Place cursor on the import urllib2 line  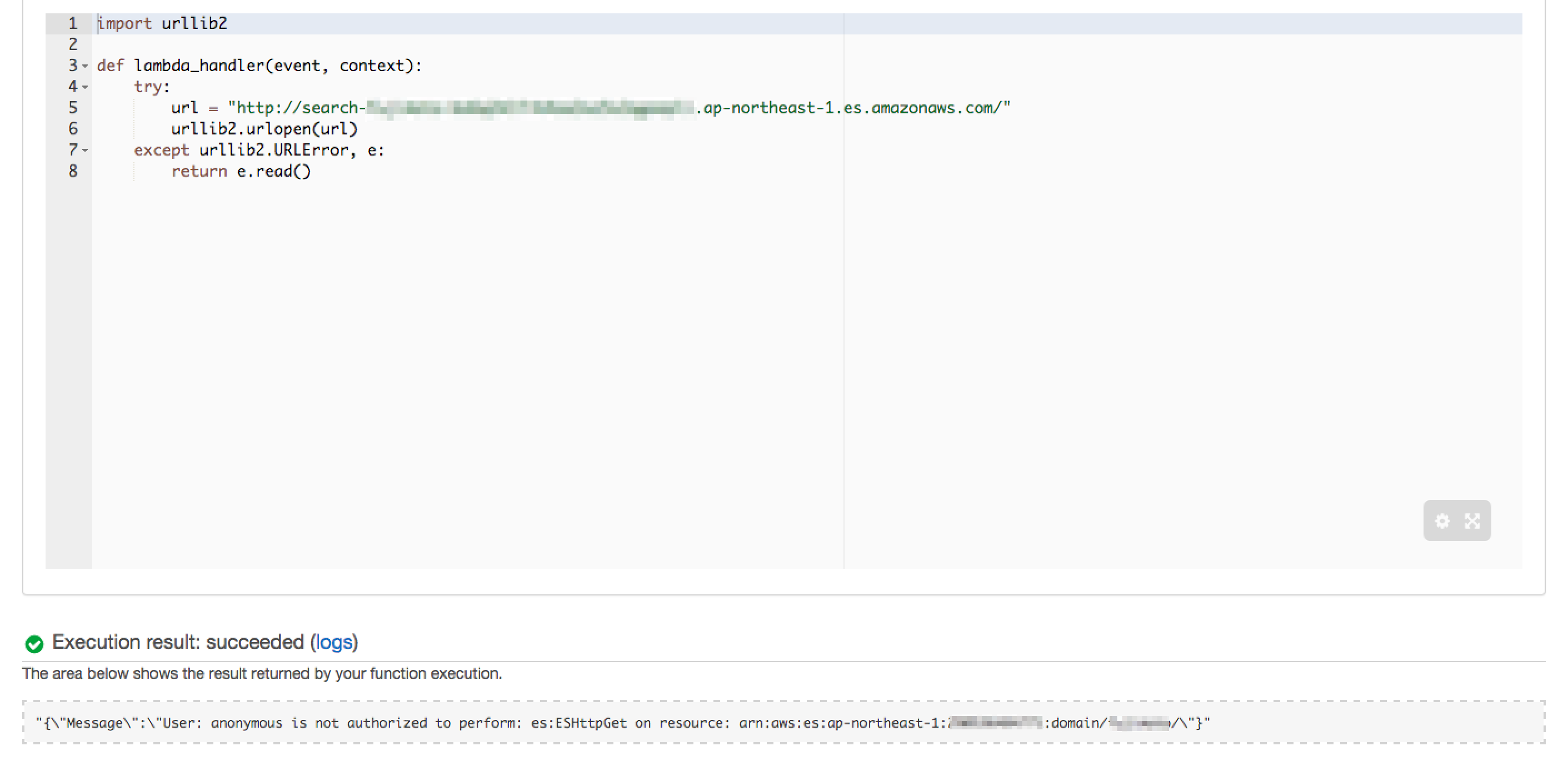(161, 23)
